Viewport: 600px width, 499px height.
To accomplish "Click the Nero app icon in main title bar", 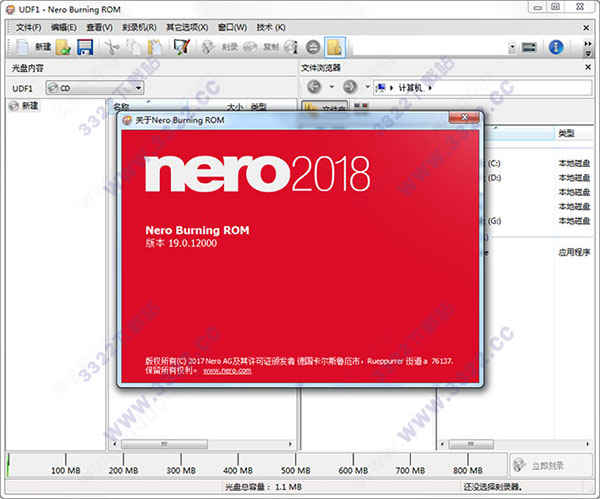I will pos(11,10).
